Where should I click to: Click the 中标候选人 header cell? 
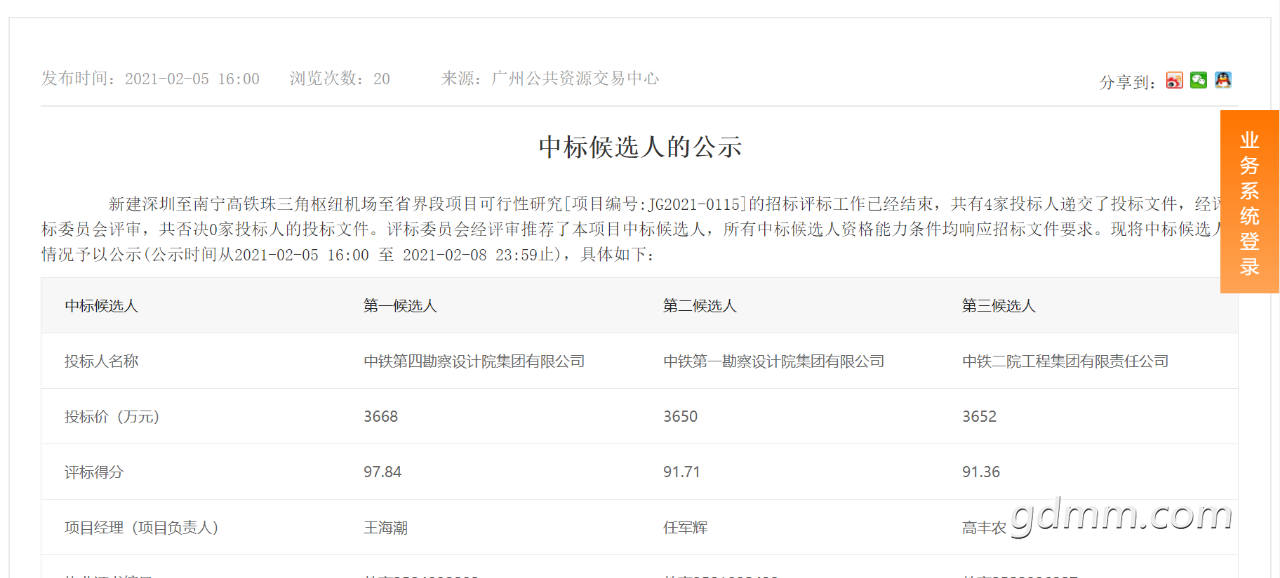101,306
